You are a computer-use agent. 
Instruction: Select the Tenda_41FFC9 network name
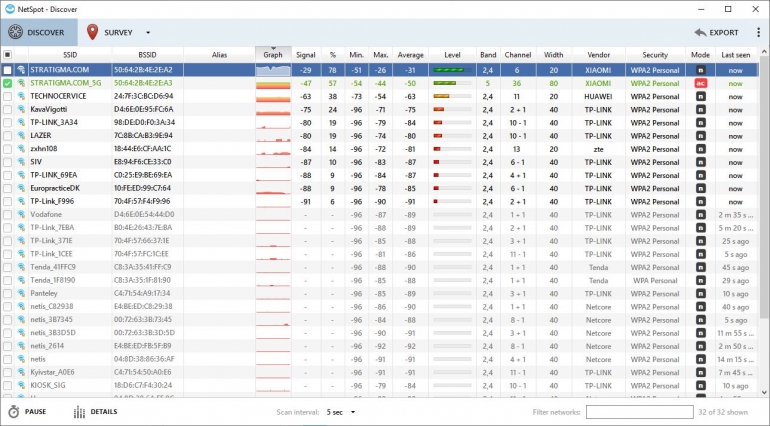pyautogui.click(x=53, y=267)
